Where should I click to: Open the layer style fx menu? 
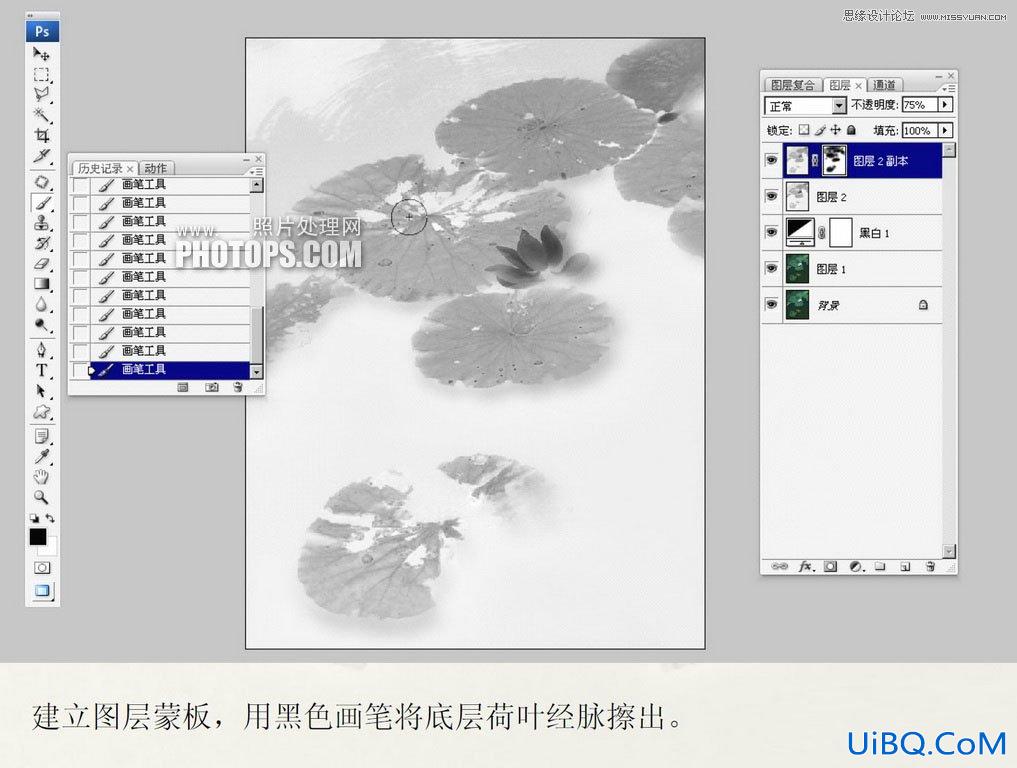[x=805, y=566]
